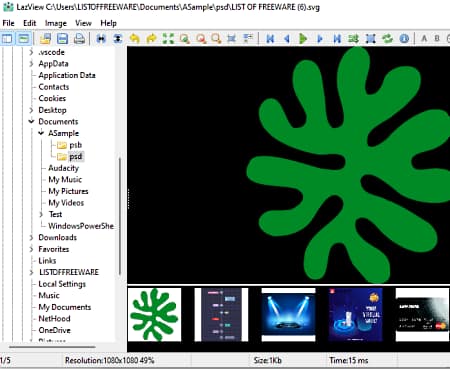Select the Contacts entry
The image size is (450, 369).
click(x=54, y=87)
